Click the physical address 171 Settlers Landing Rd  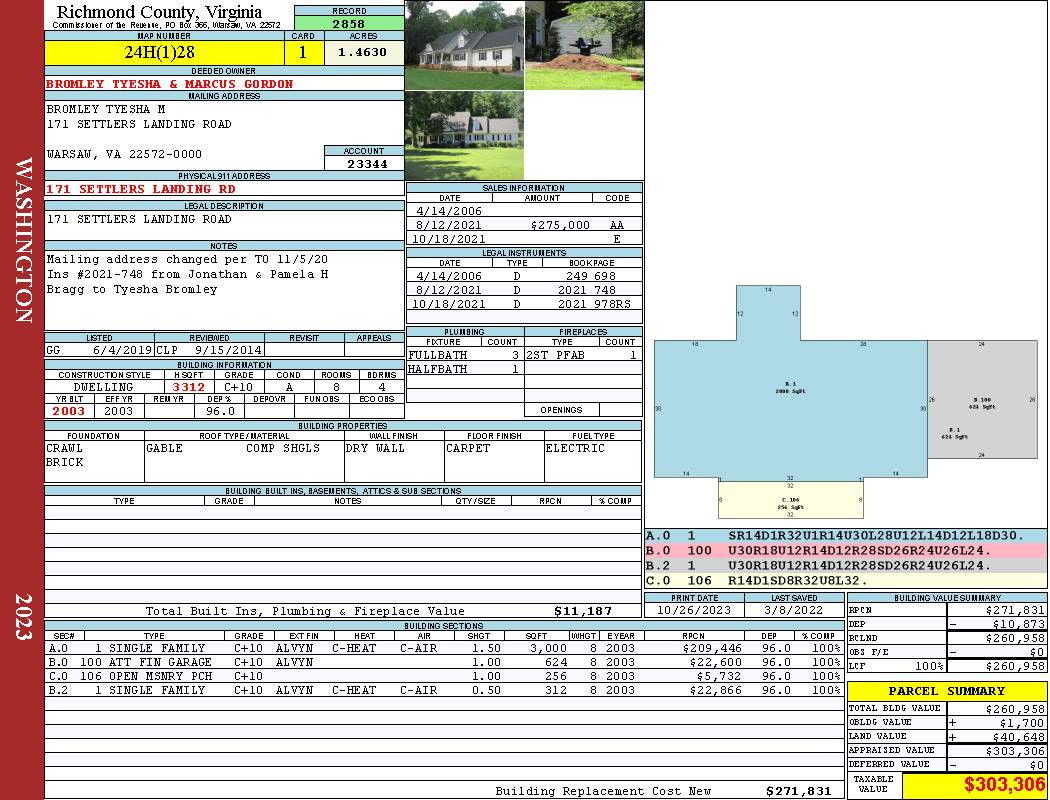pos(142,188)
